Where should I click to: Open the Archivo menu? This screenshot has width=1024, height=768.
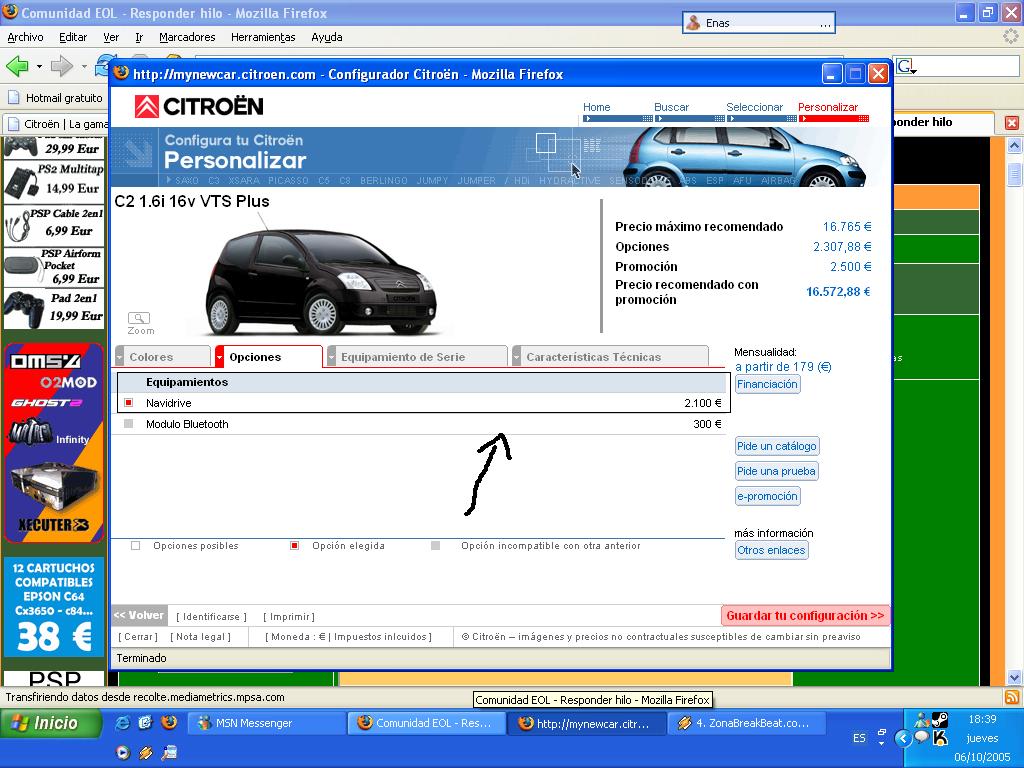pyautogui.click(x=25, y=37)
